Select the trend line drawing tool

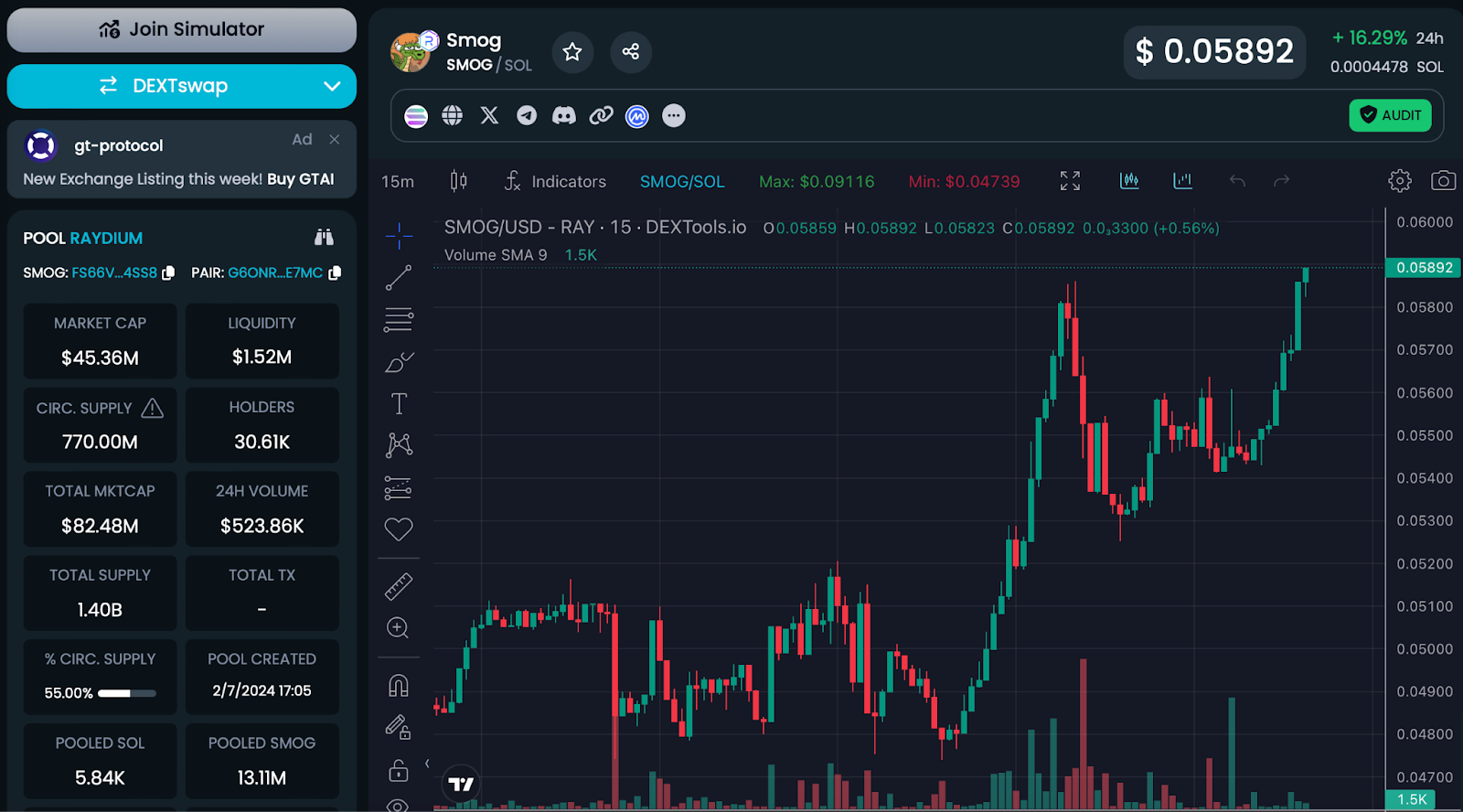pyautogui.click(x=399, y=278)
